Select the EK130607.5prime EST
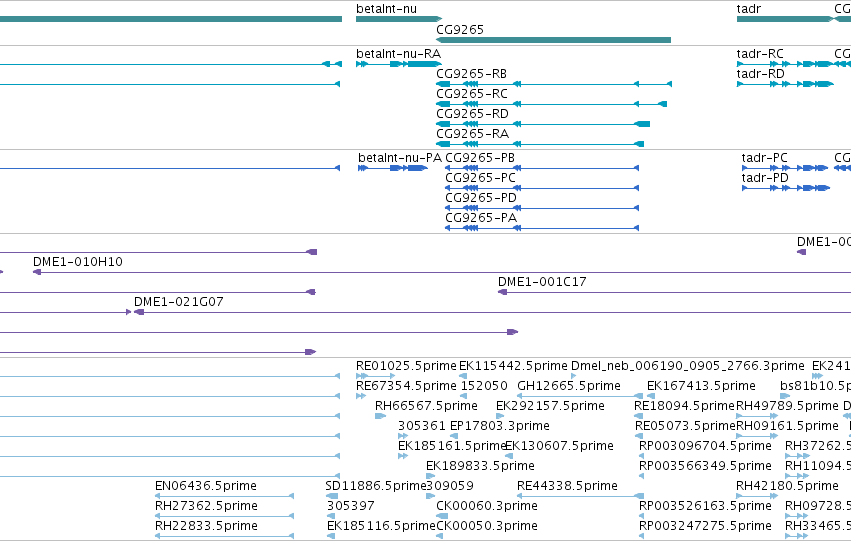 tap(509, 456)
